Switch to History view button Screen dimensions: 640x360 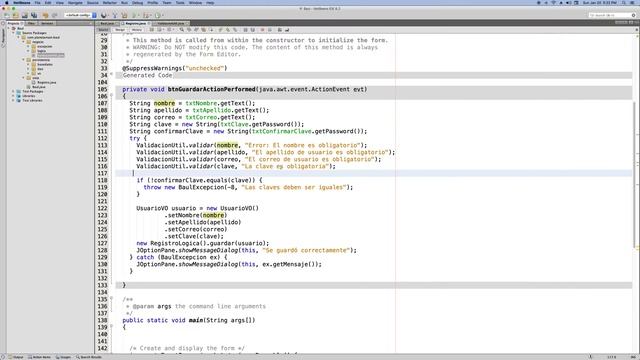pos(137,30)
